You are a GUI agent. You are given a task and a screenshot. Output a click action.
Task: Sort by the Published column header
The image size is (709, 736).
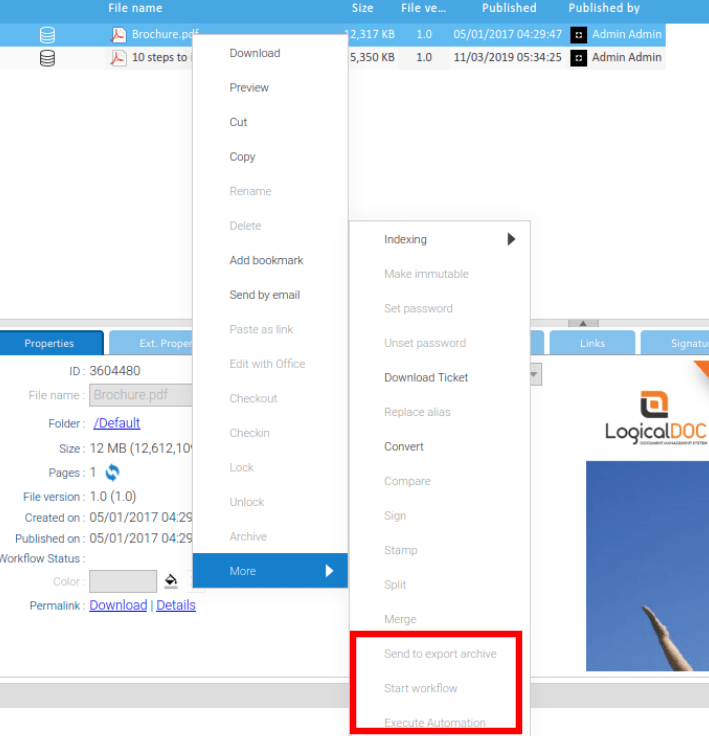[x=509, y=8]
